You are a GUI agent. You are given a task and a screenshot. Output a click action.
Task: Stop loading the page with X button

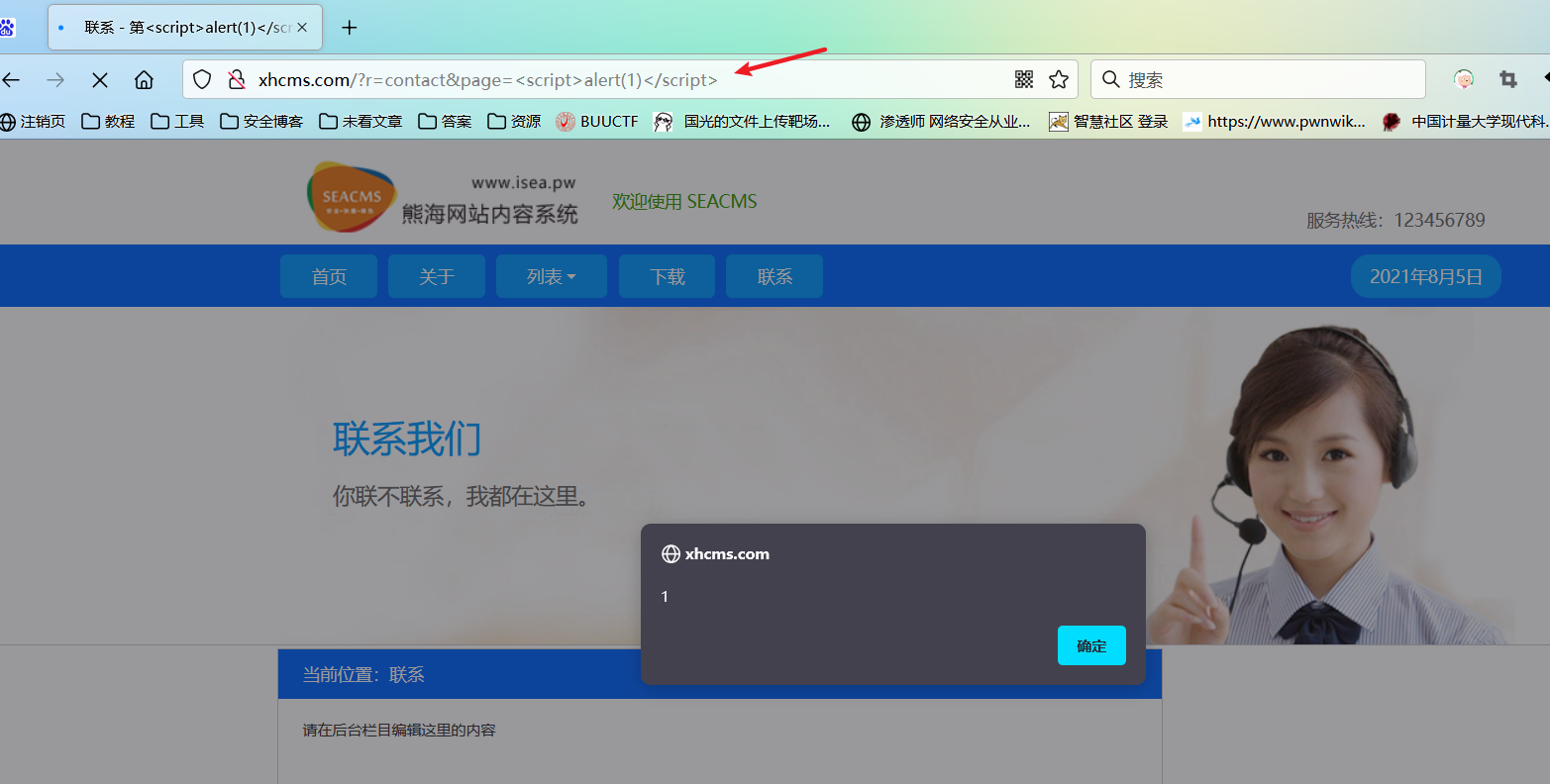pyautogui.click(x=100, y=79)
